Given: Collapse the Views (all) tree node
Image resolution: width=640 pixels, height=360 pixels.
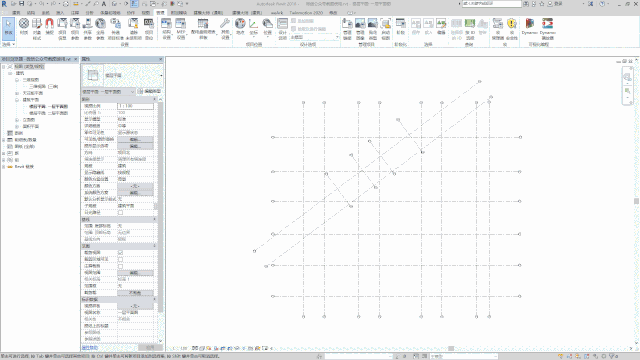Looking at the screenshot, I should tap(4, 67).
